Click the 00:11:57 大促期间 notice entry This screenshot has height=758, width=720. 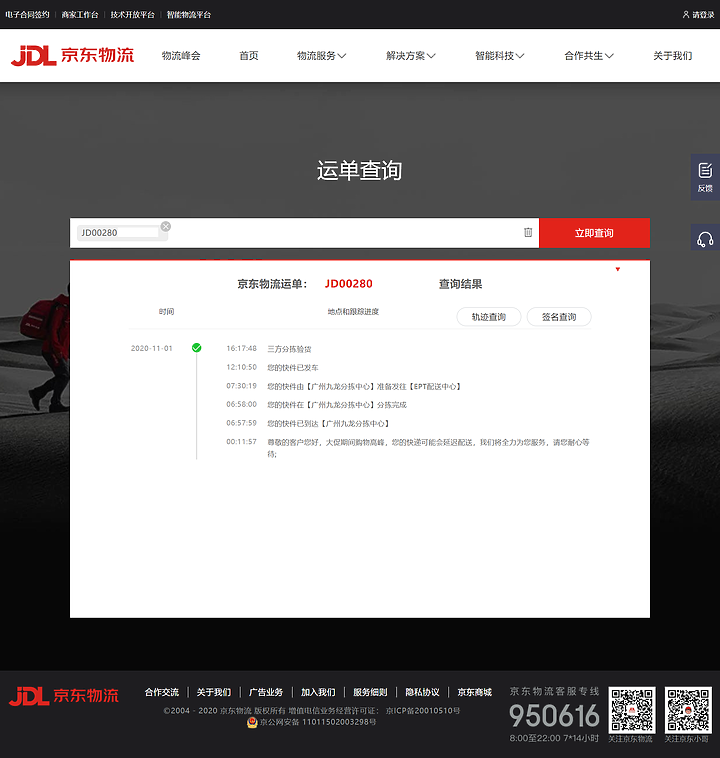[x=408, y=448]
